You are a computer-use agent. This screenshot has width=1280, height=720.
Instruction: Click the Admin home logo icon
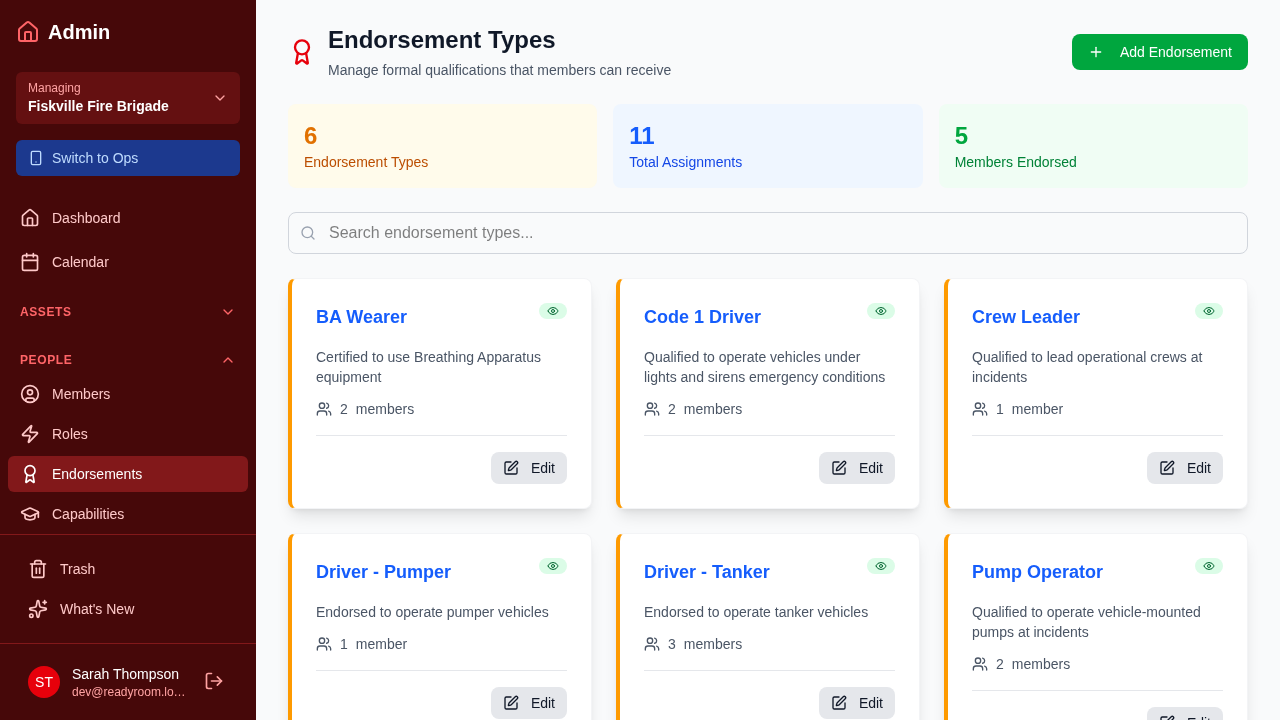coord(28,32)
